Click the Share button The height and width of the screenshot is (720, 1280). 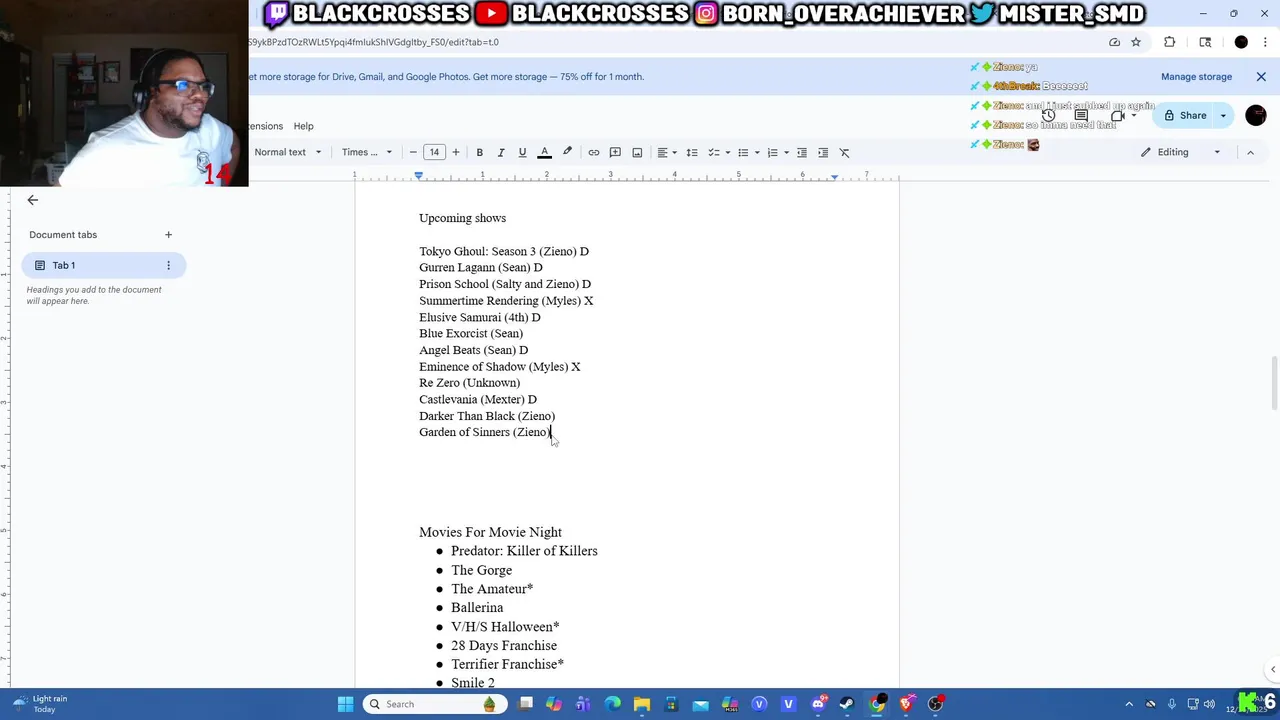pyautogui.click(x=1185, y=115)
